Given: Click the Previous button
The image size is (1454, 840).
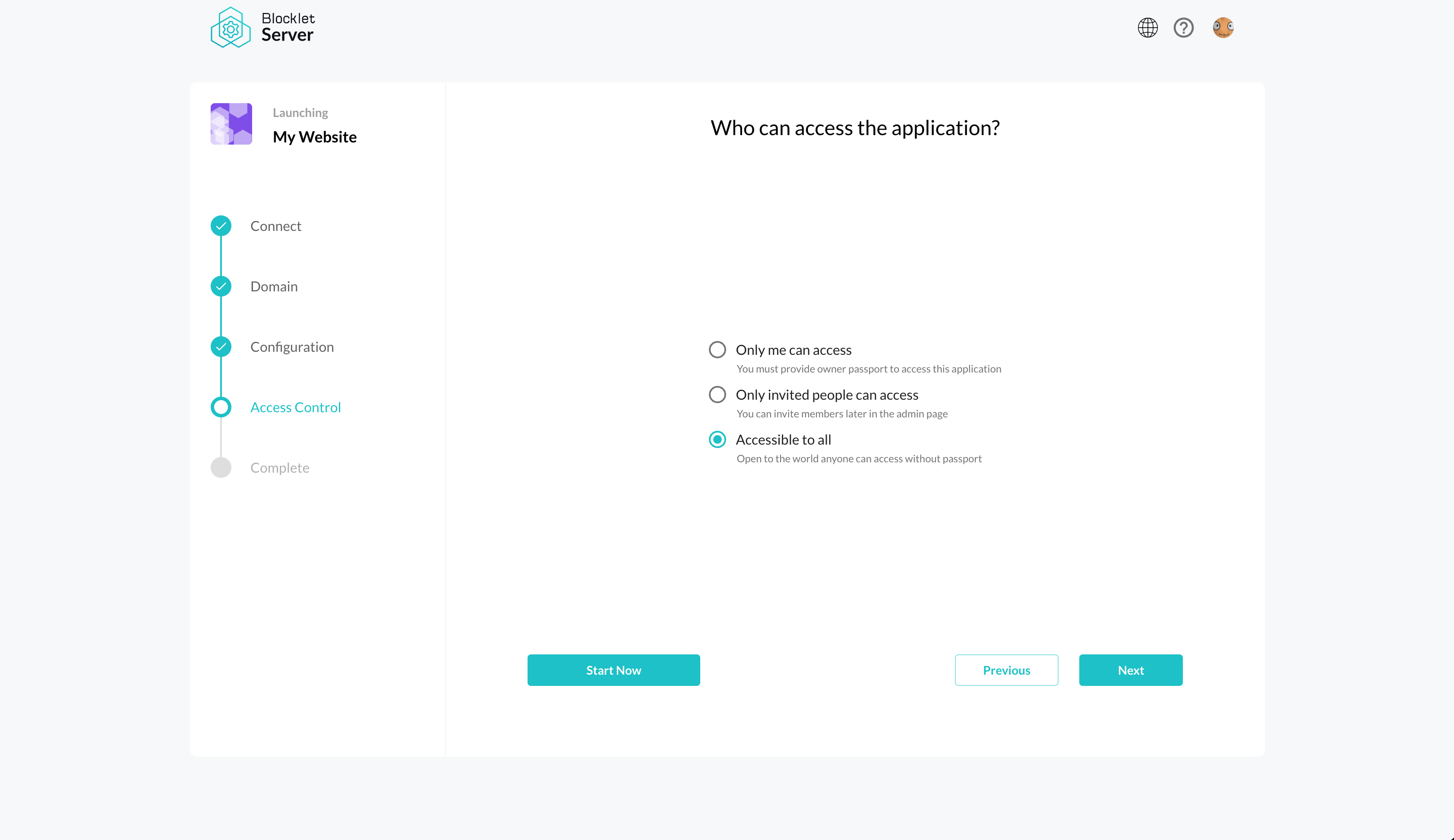Looking at the screenshot, I should (x=1006, y=670).
